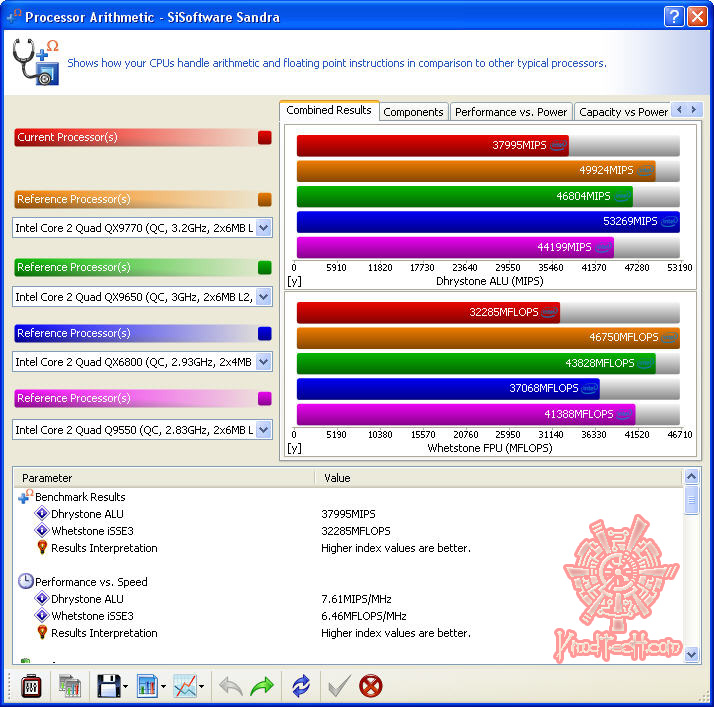Image resolution: width=714 pixels, height=707 pixels.
Task: Click the green Reference Processor color swatch
Action: point(265,267)
